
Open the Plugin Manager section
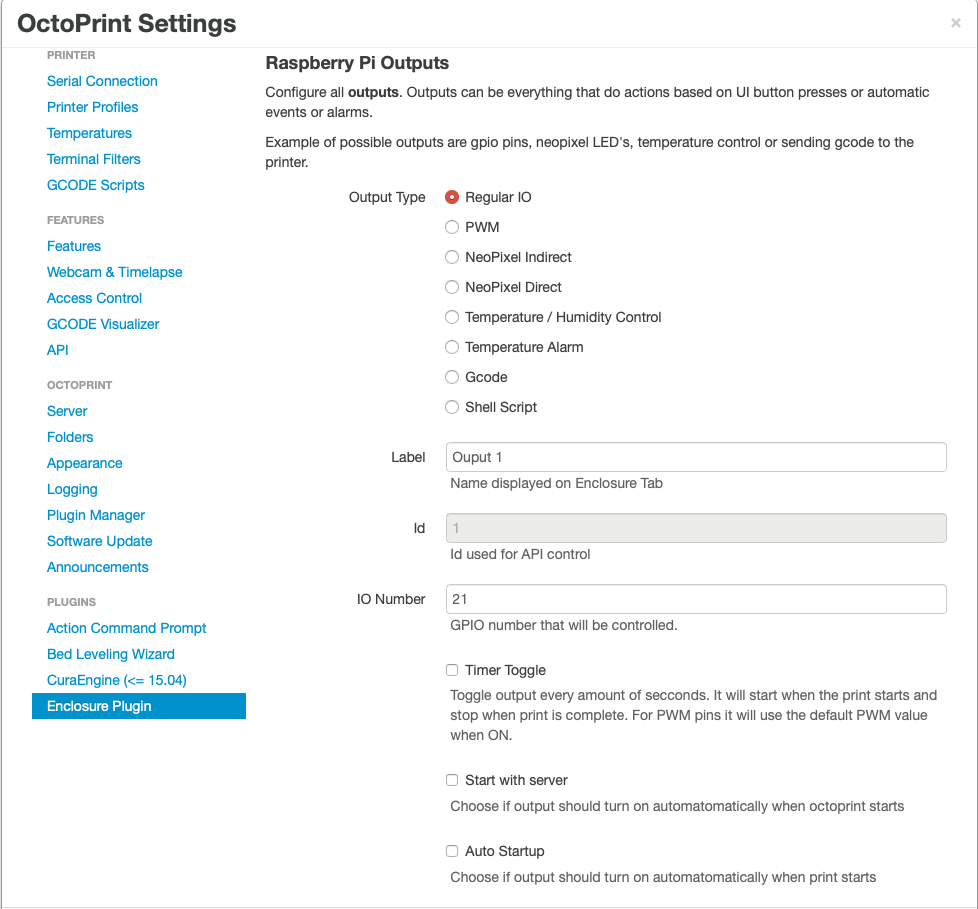(x=96, y=515)
